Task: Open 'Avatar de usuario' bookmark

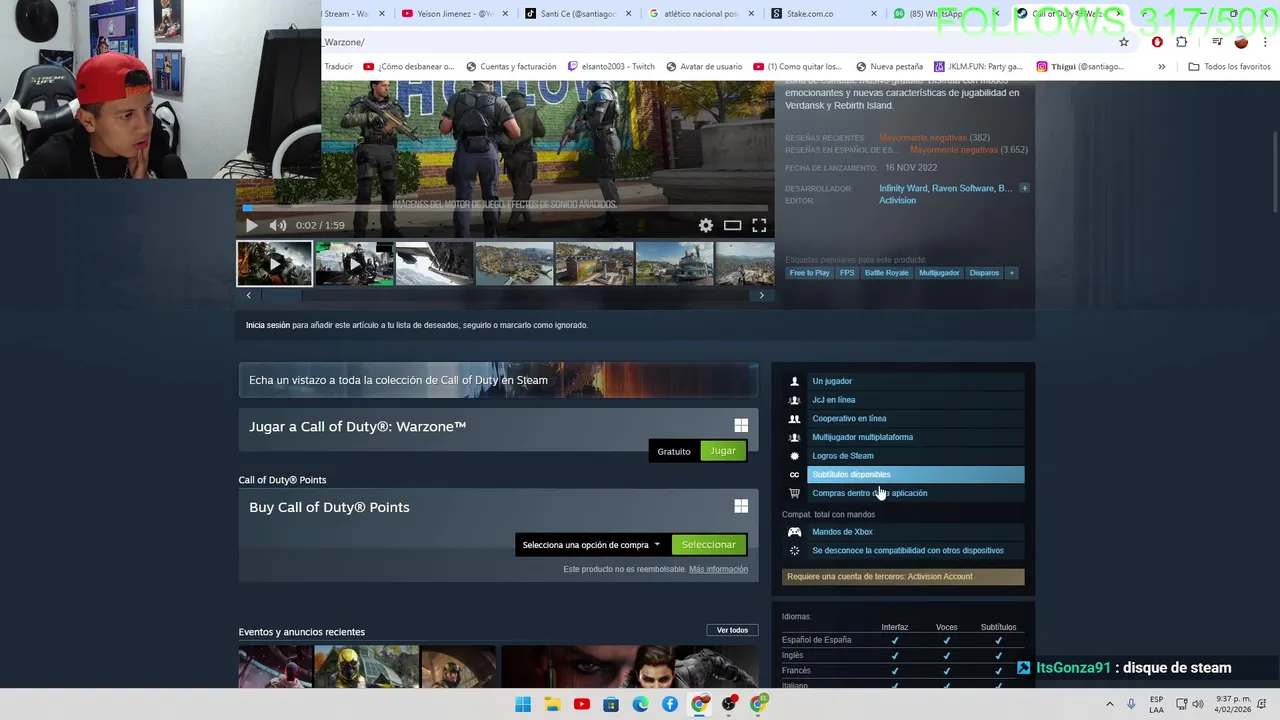Action: (704, 67)
